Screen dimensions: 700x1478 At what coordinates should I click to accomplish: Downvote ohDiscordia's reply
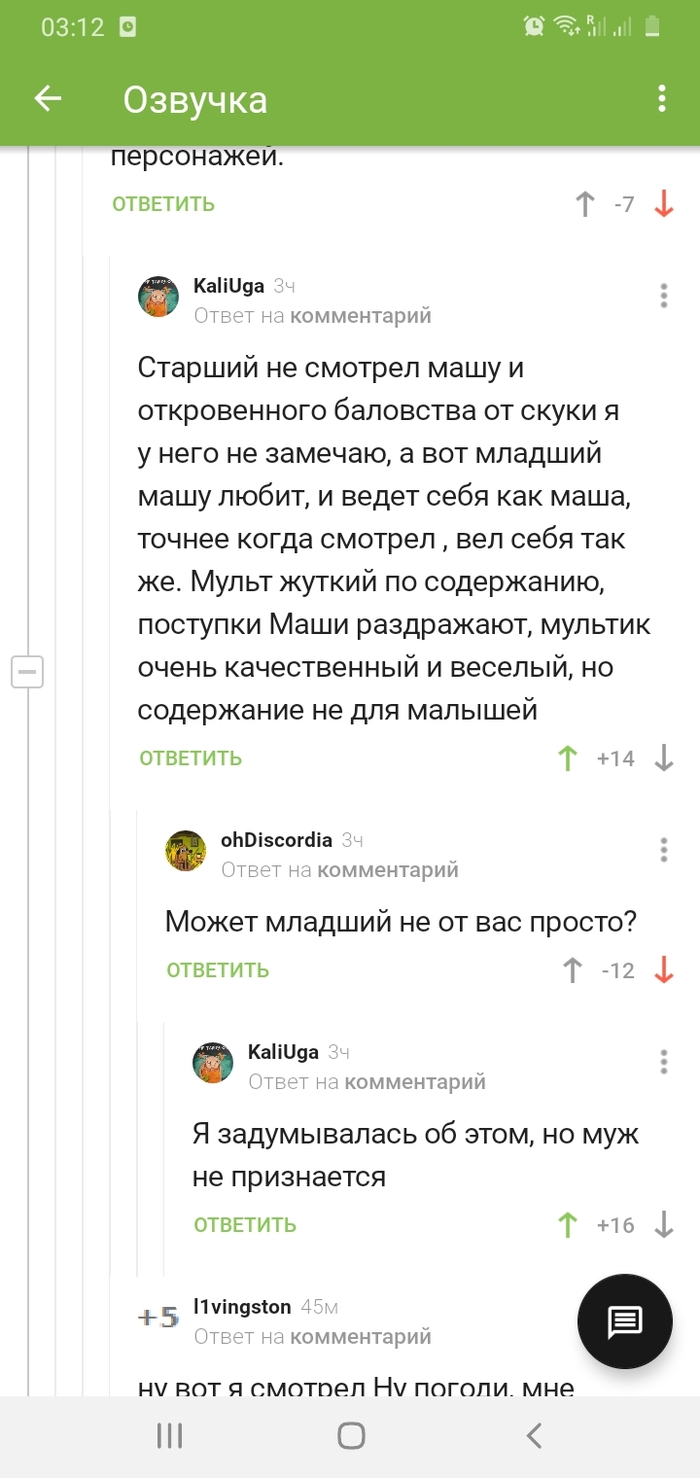664,970
